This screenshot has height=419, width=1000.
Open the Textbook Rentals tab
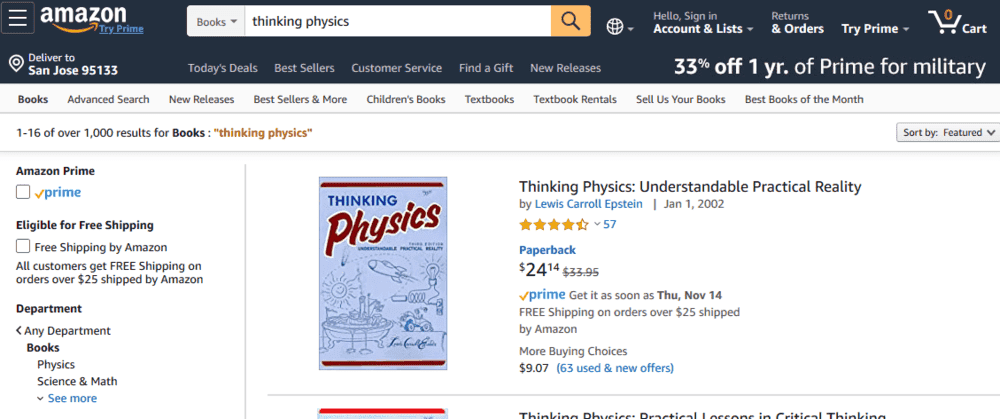click(x=575, y=99)
